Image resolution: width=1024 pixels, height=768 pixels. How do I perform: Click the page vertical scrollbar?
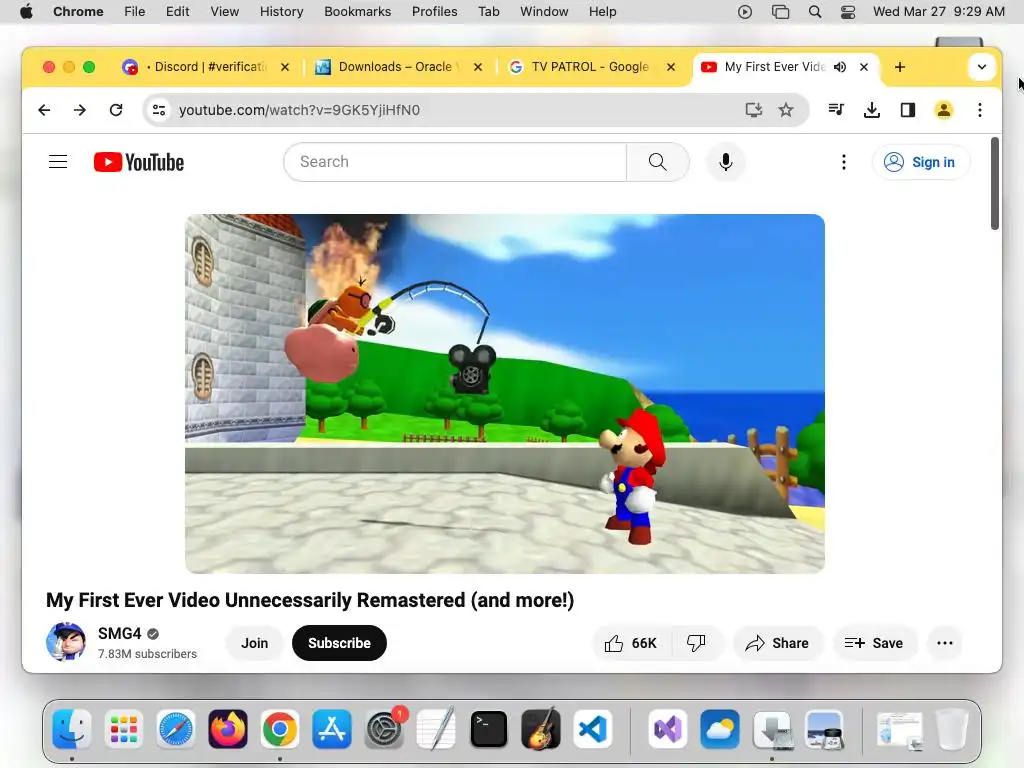[995, 183]
